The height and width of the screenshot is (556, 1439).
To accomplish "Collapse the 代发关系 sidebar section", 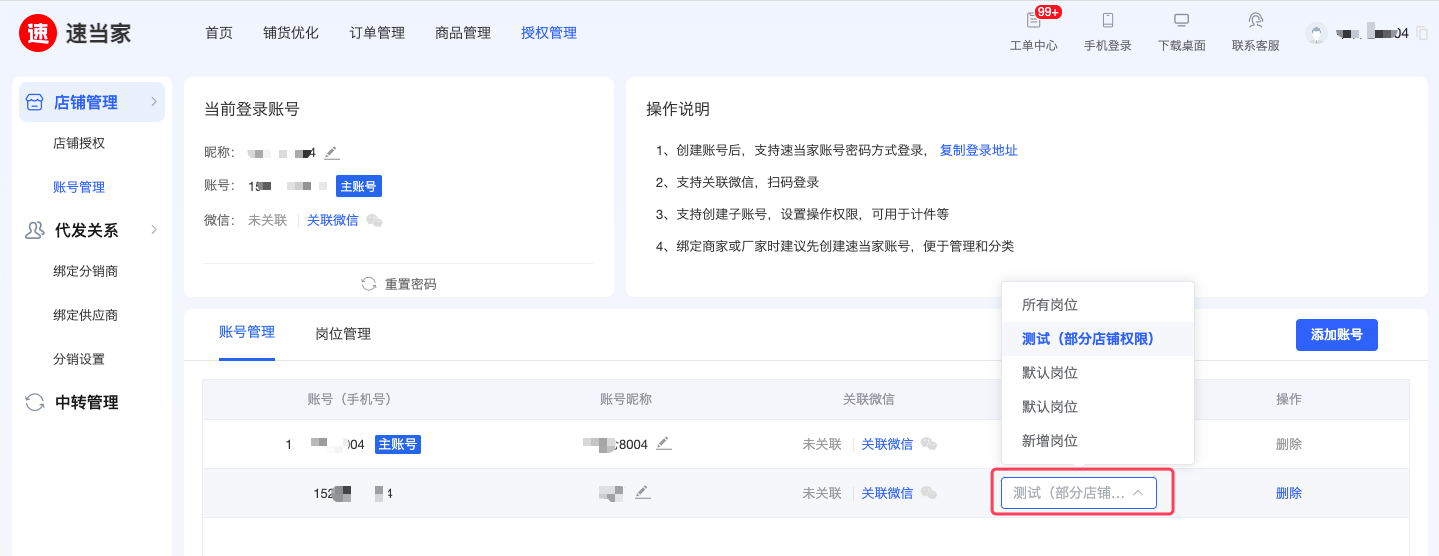I will point(154,230).
